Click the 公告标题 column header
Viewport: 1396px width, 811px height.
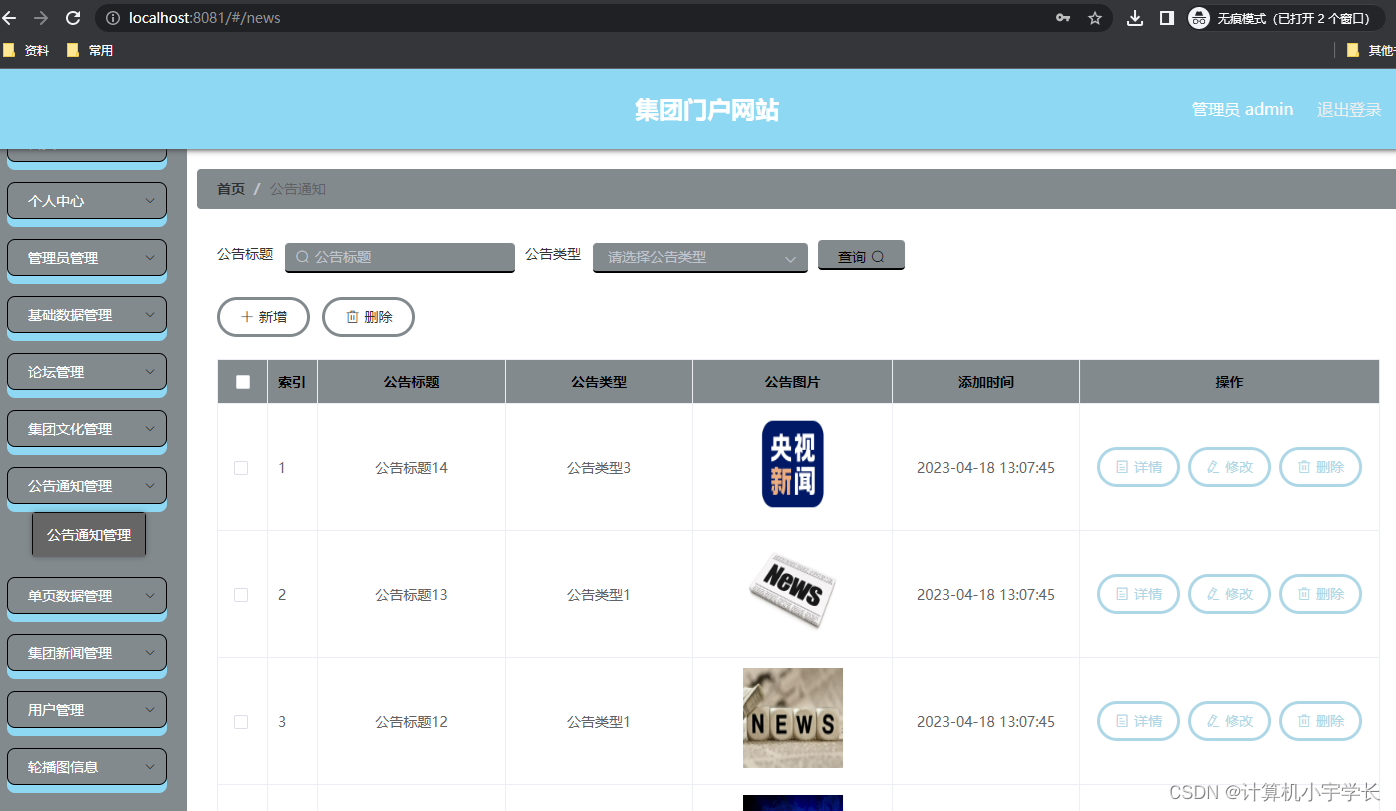[x=411, y=382]
